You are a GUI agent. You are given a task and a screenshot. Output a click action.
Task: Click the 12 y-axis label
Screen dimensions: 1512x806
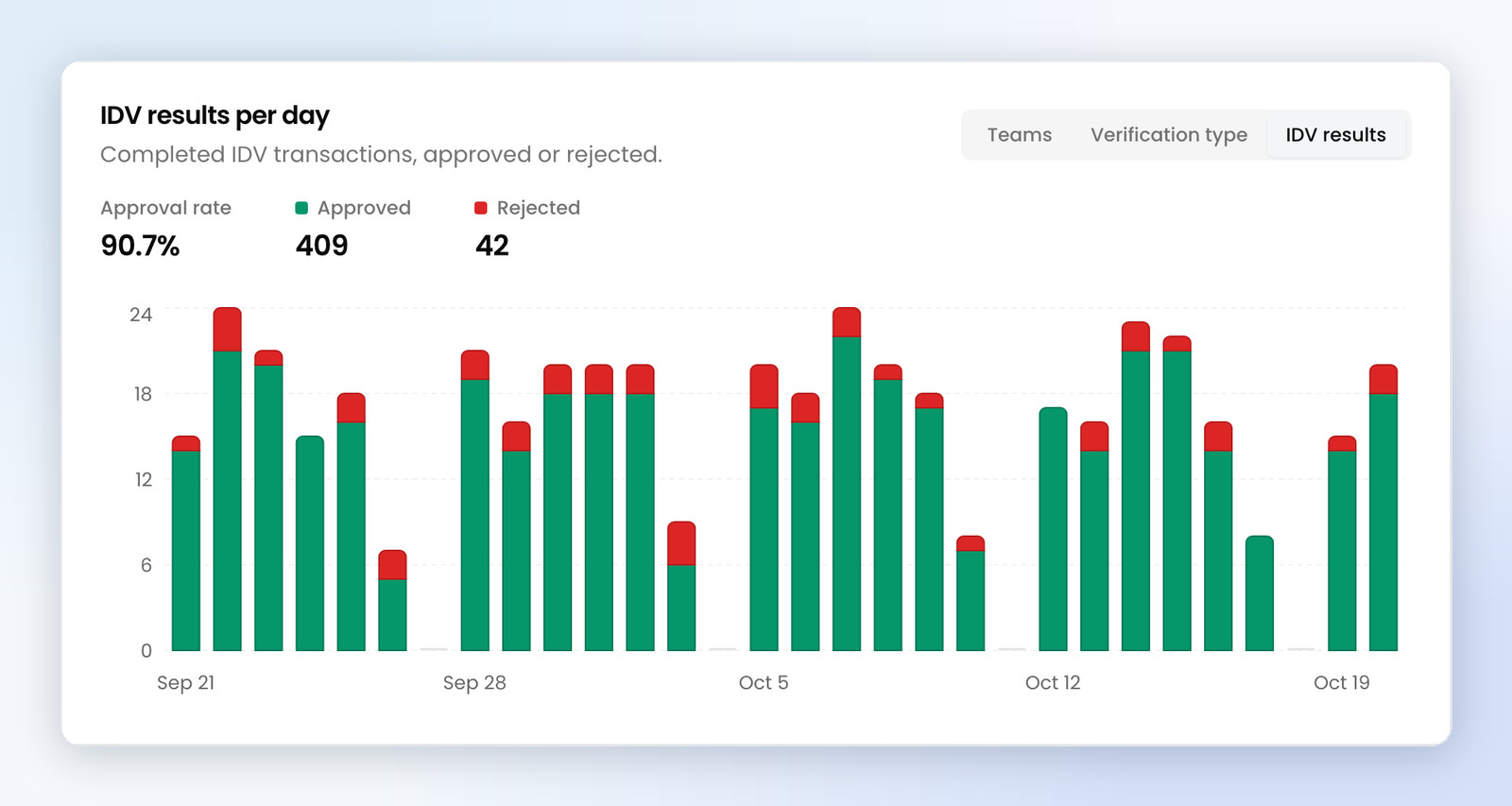point(143,479)
